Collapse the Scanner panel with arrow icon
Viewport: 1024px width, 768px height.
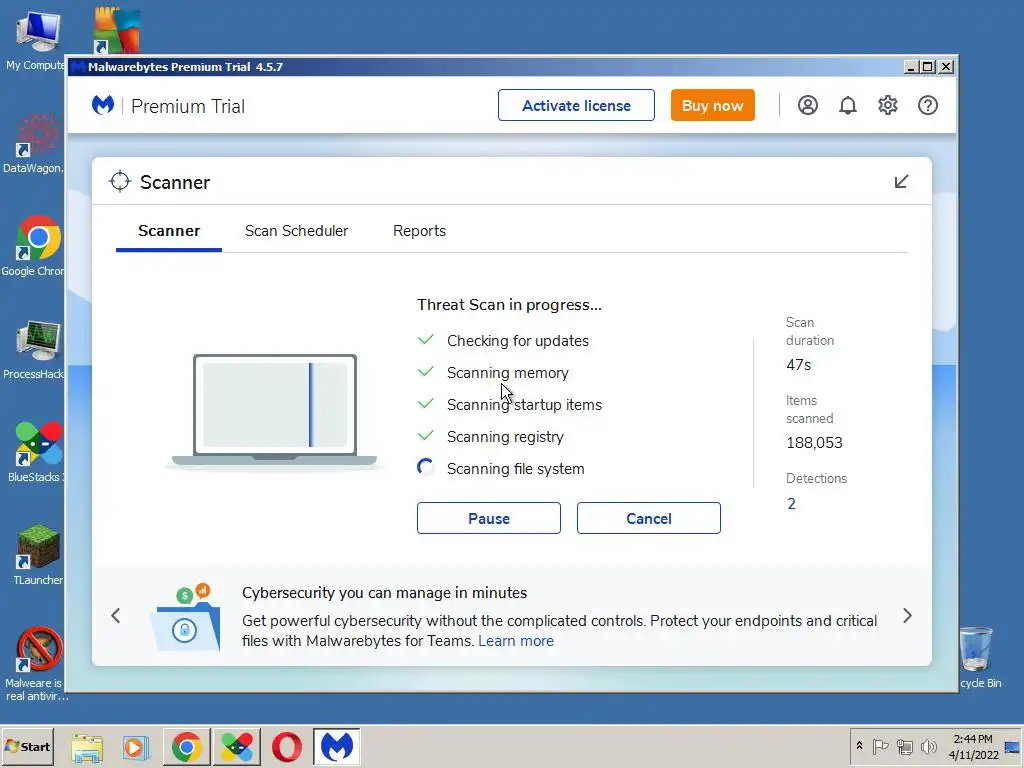pyautogui.click(x=901, y=182)
